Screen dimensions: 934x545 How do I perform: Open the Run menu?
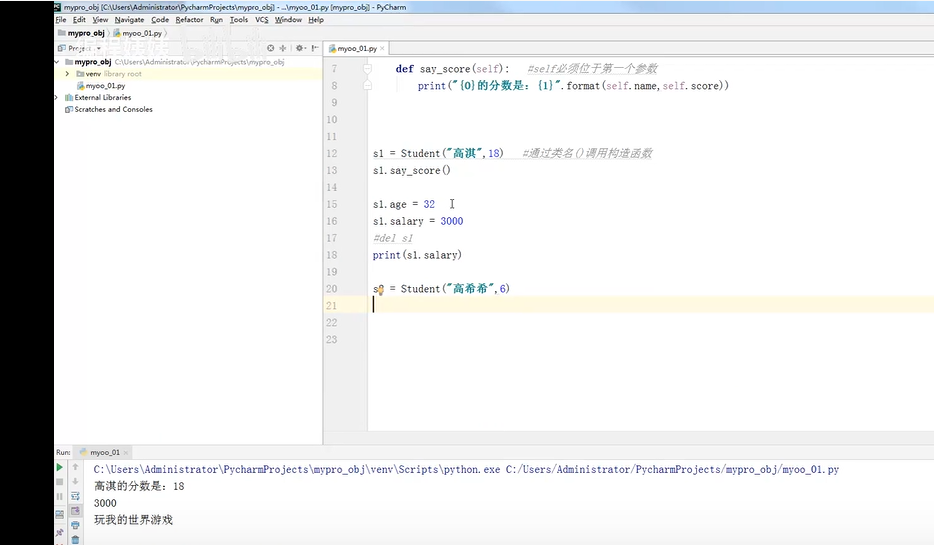point(216,20)
